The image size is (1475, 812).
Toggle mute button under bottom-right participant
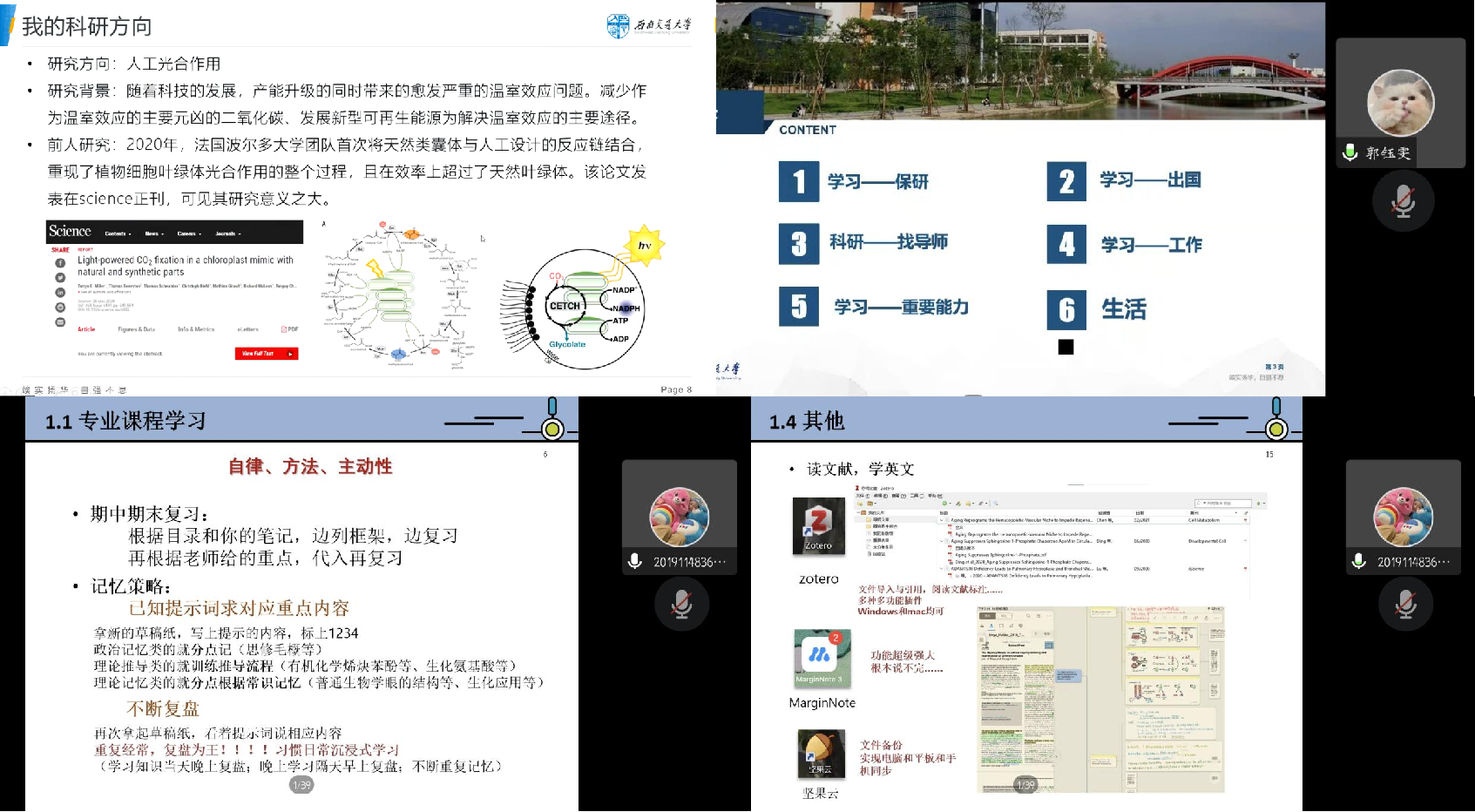(1405, 604)
